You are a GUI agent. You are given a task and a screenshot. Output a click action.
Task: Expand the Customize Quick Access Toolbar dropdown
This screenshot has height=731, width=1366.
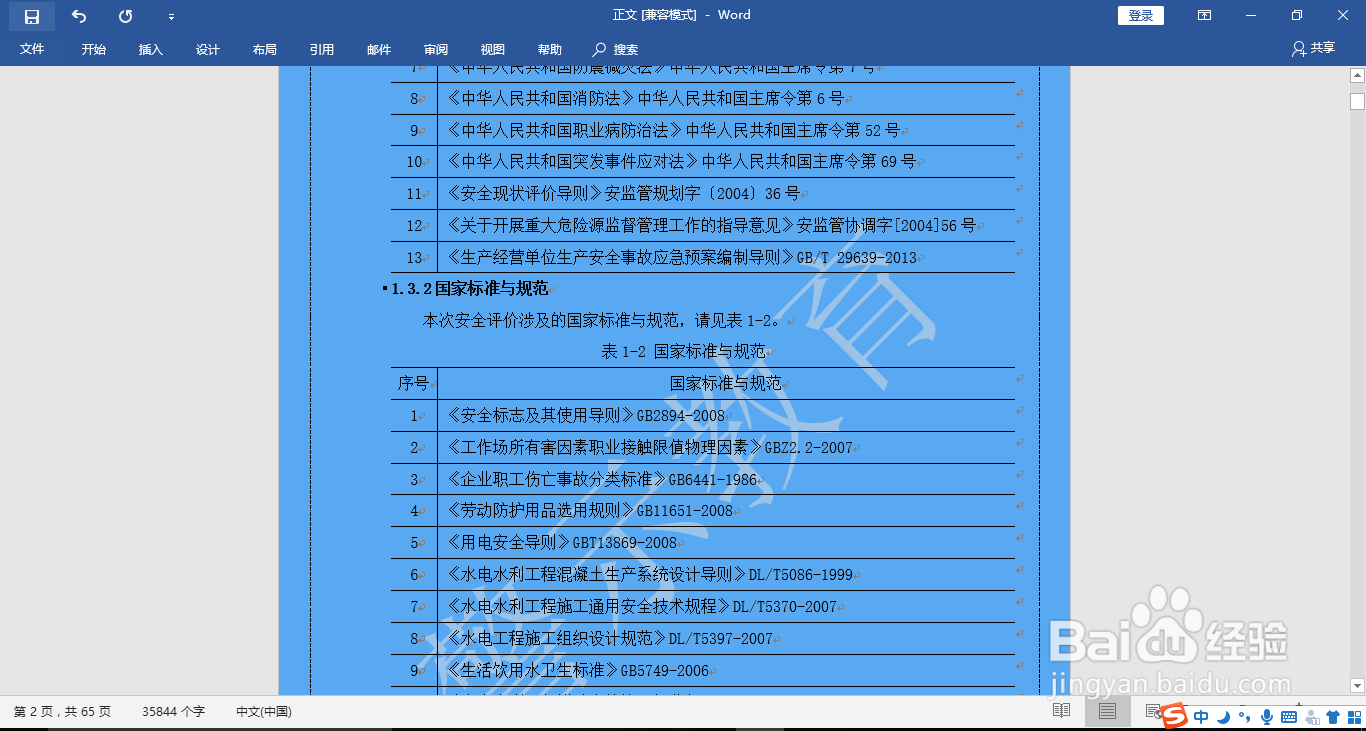[x=170, y=16]
